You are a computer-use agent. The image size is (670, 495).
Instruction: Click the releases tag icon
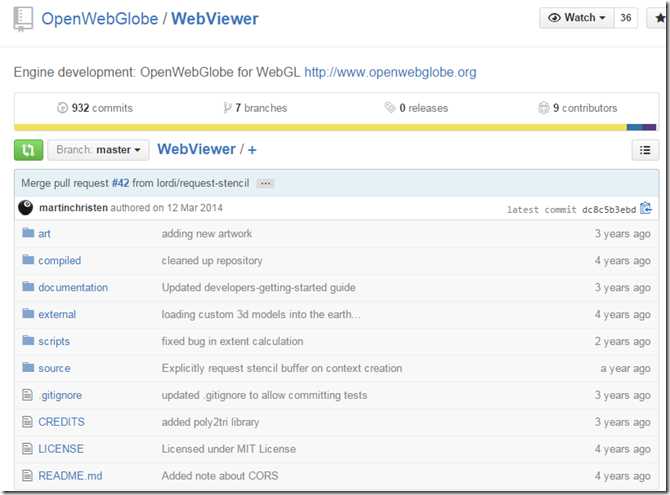pyautogui.click(x=389, y=107)
